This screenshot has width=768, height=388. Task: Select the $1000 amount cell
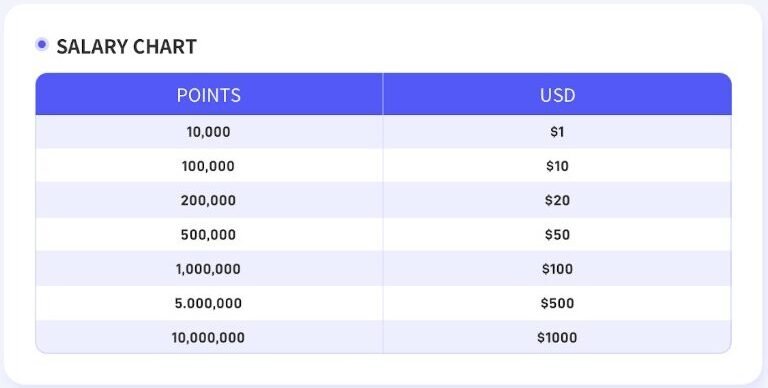[x=557, y=337]
